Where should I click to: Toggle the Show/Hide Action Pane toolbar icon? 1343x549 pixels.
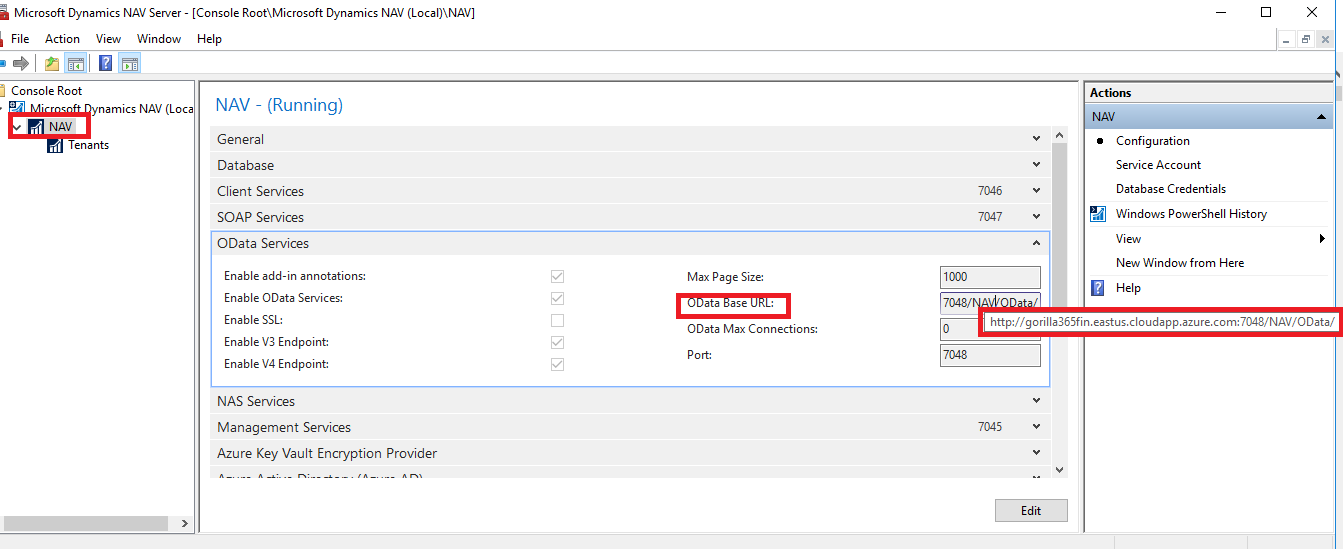129,64
